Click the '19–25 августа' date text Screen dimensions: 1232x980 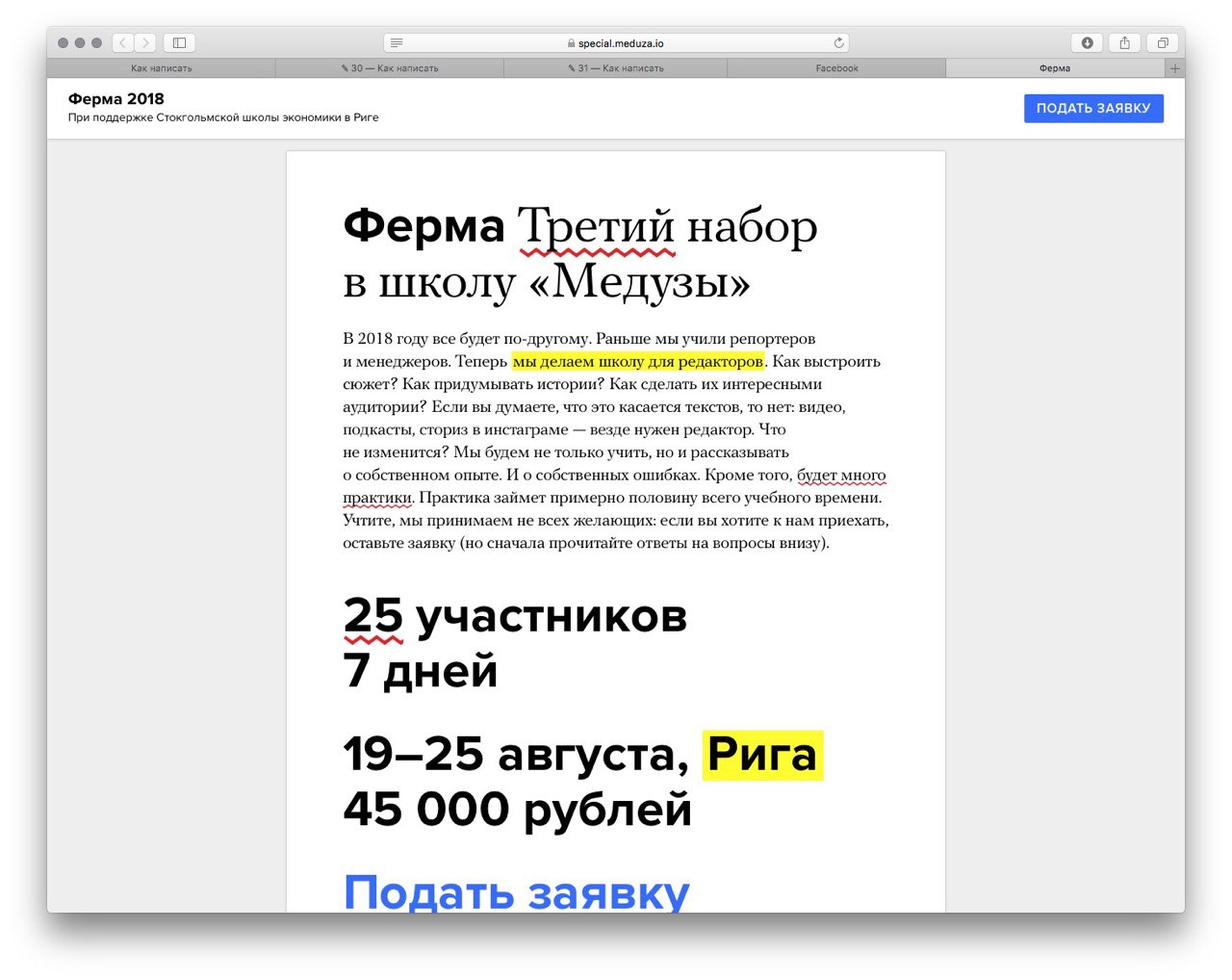[516, 755]
